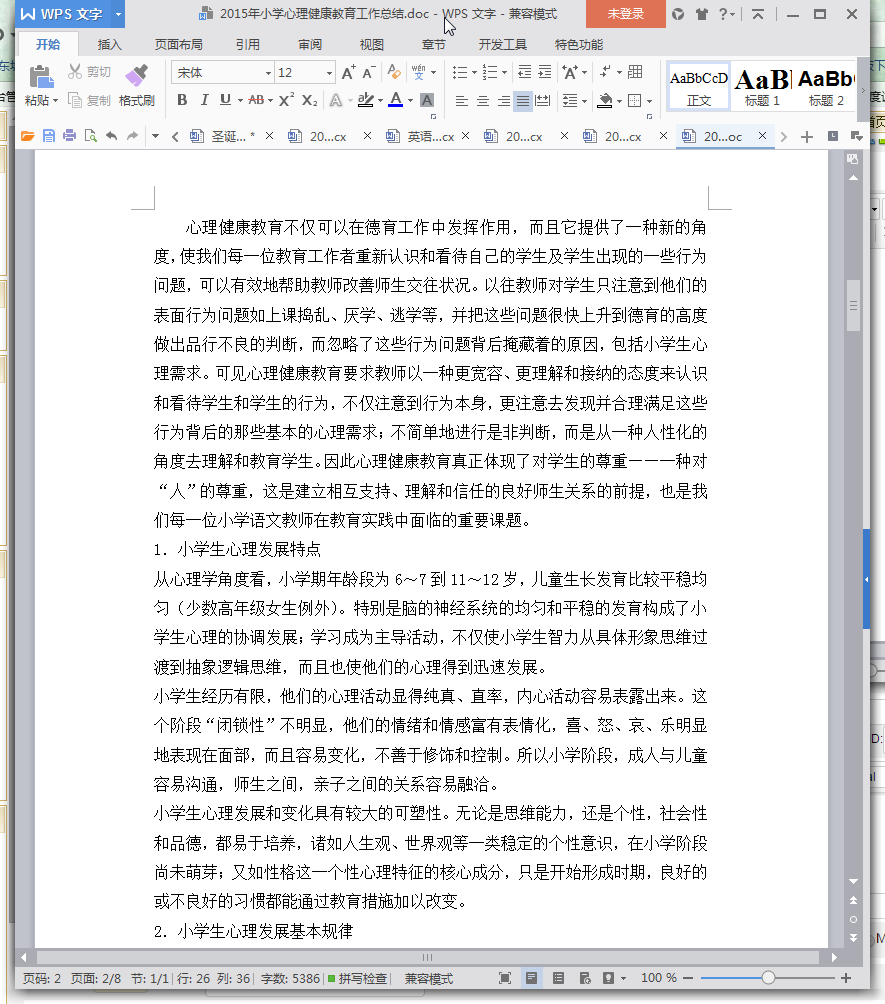The height and width of the screenshot is (1004, 885).
Task: Open the font size dropdown
Action: tap(329, 73)
